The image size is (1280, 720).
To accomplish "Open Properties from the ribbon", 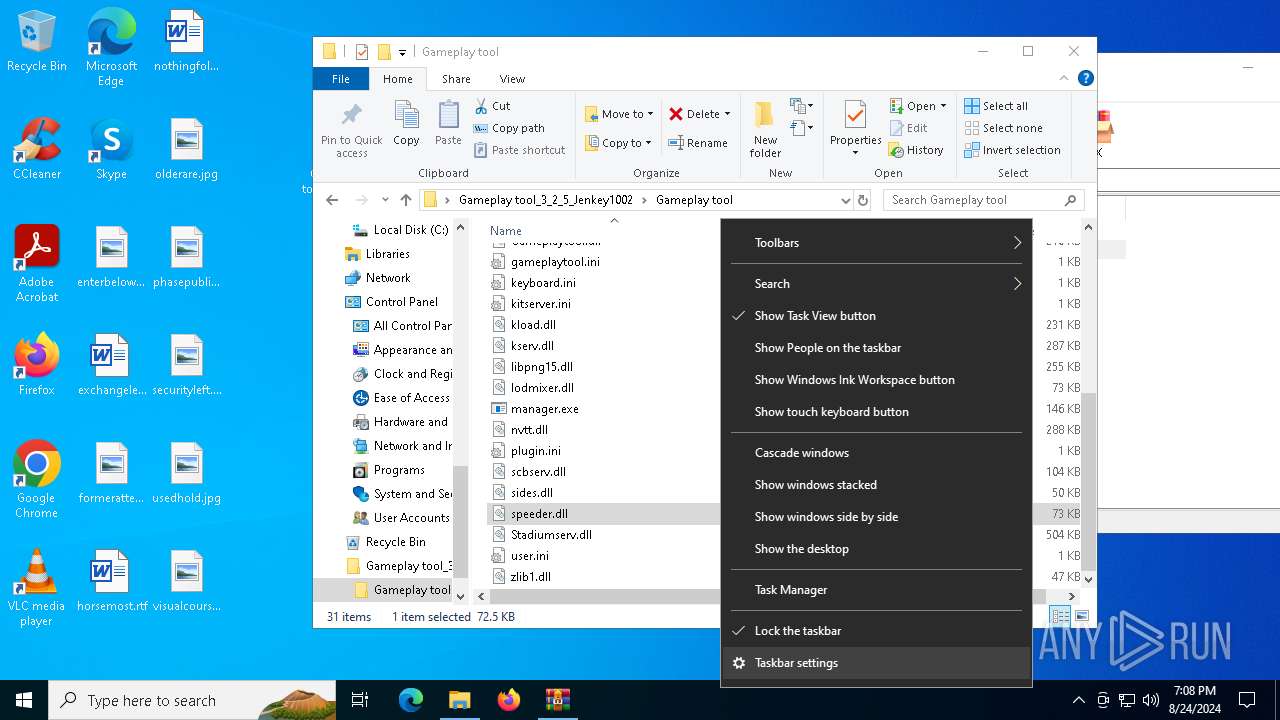I will click(x=855, y=129).
